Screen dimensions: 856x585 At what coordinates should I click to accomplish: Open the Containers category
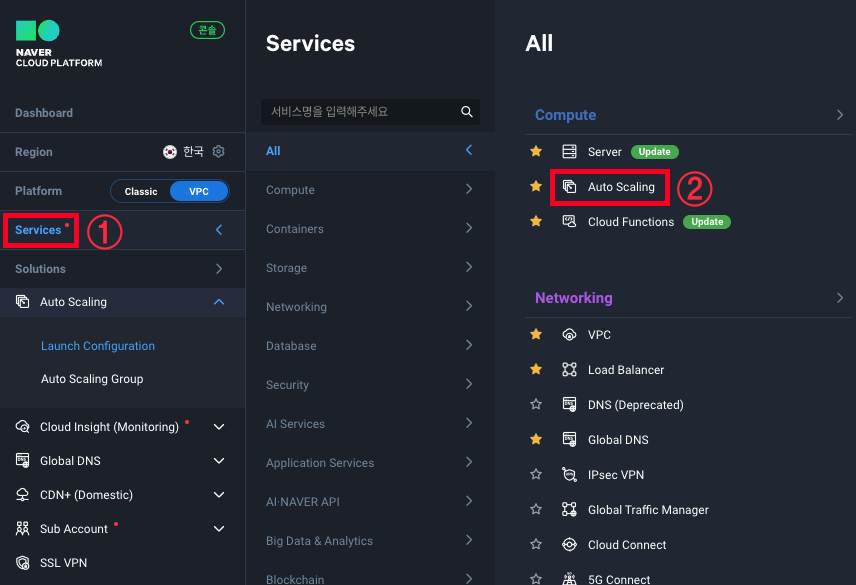tap(370, 229)
